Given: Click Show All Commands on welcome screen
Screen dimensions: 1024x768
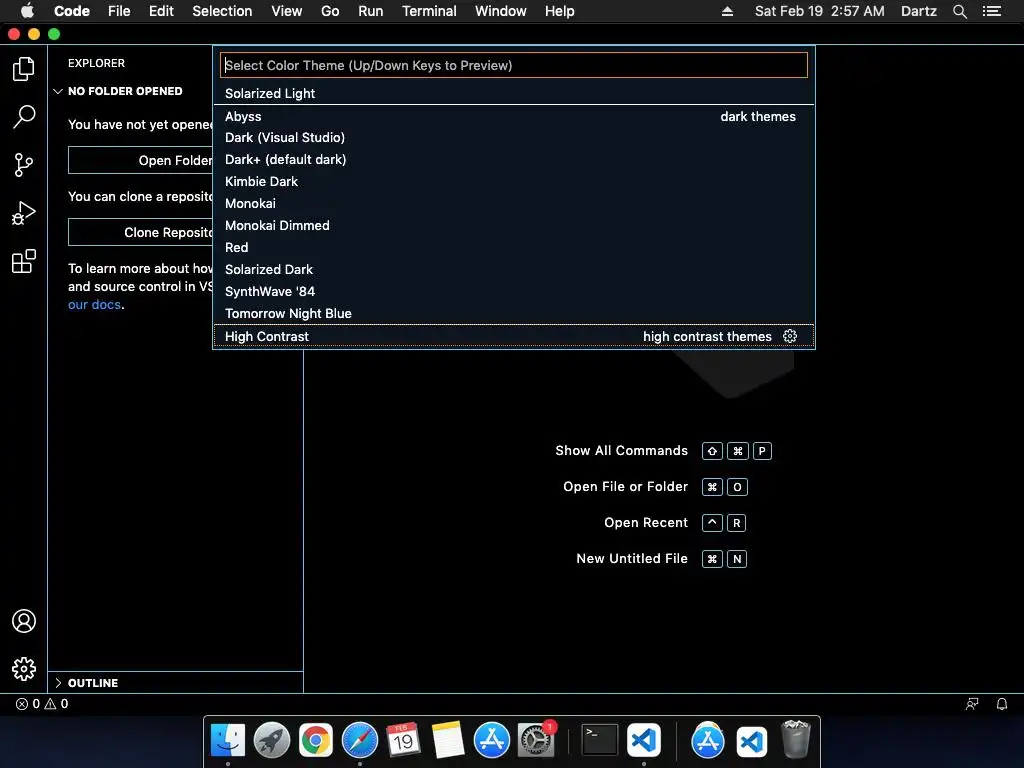Looking at the screenshot, I should (621, 451).
